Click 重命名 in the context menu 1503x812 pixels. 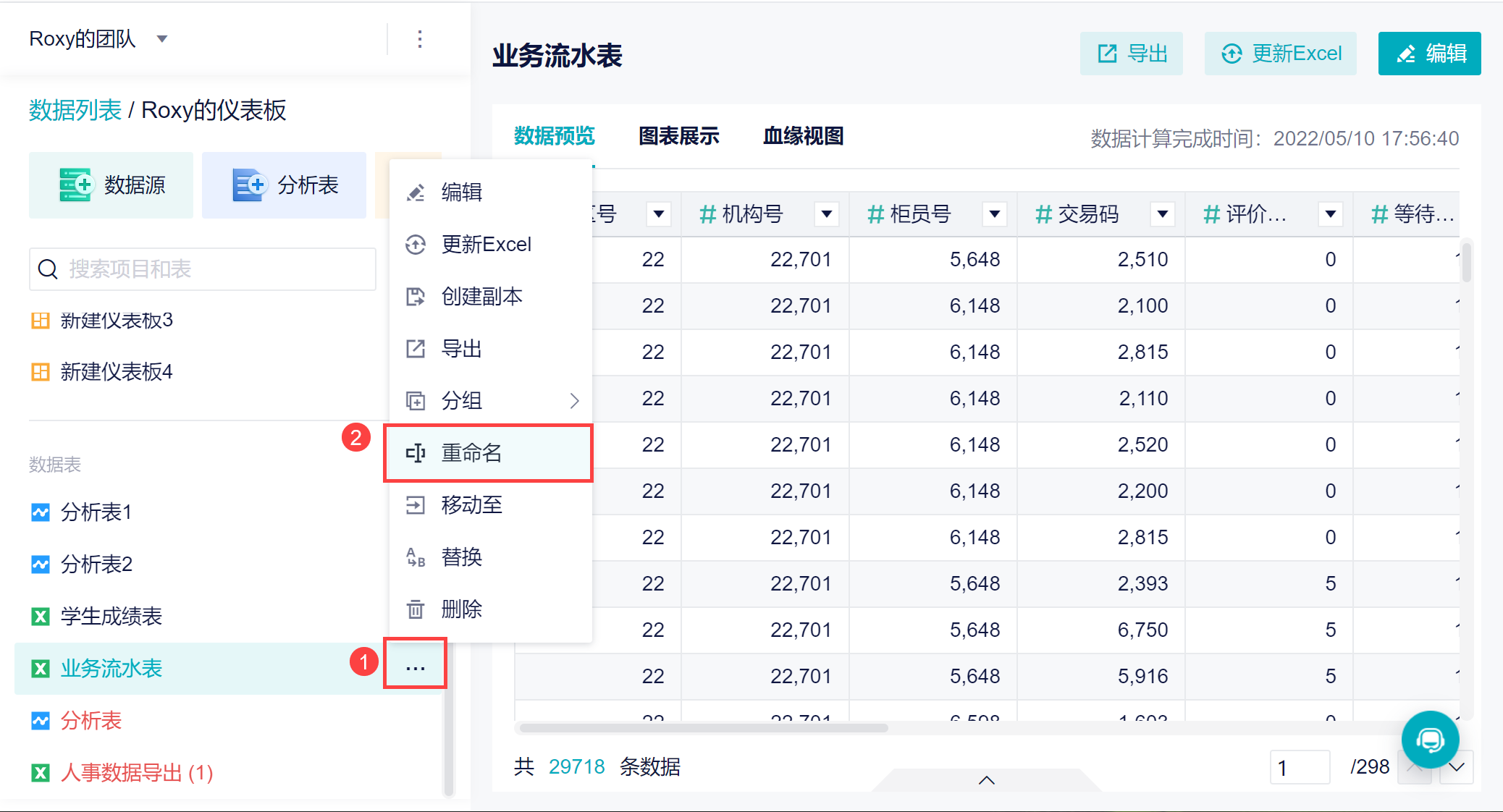(x=471, y=453)
